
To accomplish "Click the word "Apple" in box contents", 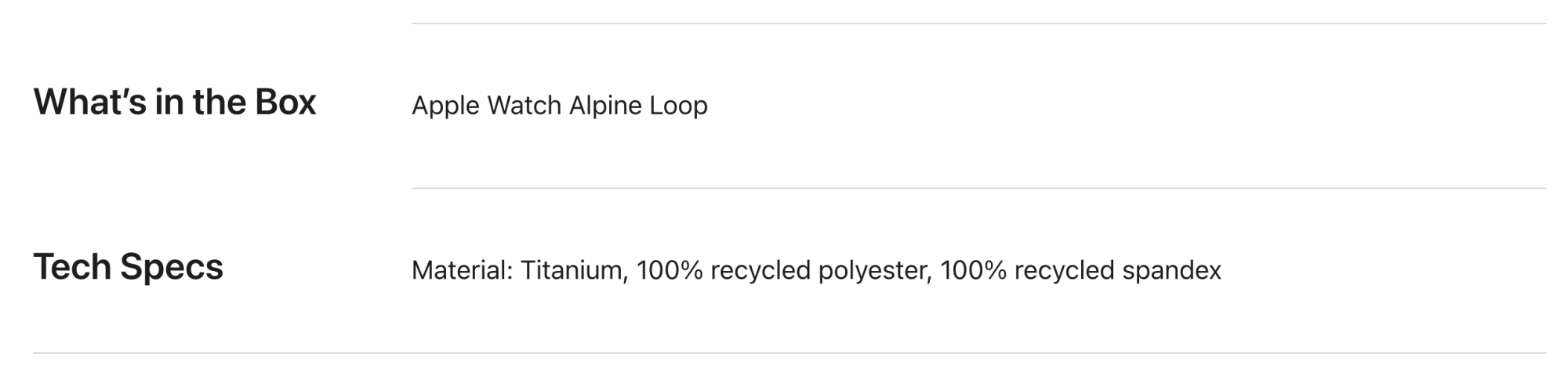I will tap(445, 106).
